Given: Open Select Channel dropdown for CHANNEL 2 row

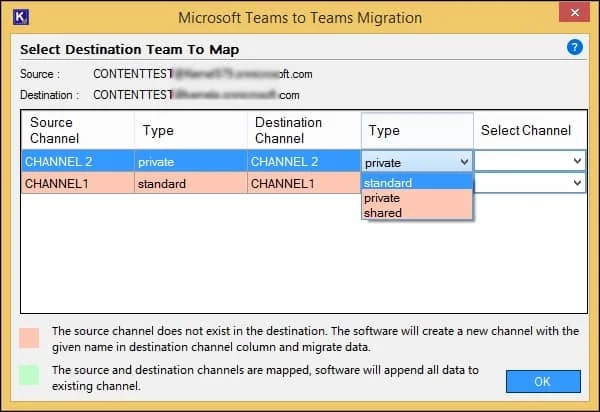Looking at the screenshot, I should click(x=530, y=161).
